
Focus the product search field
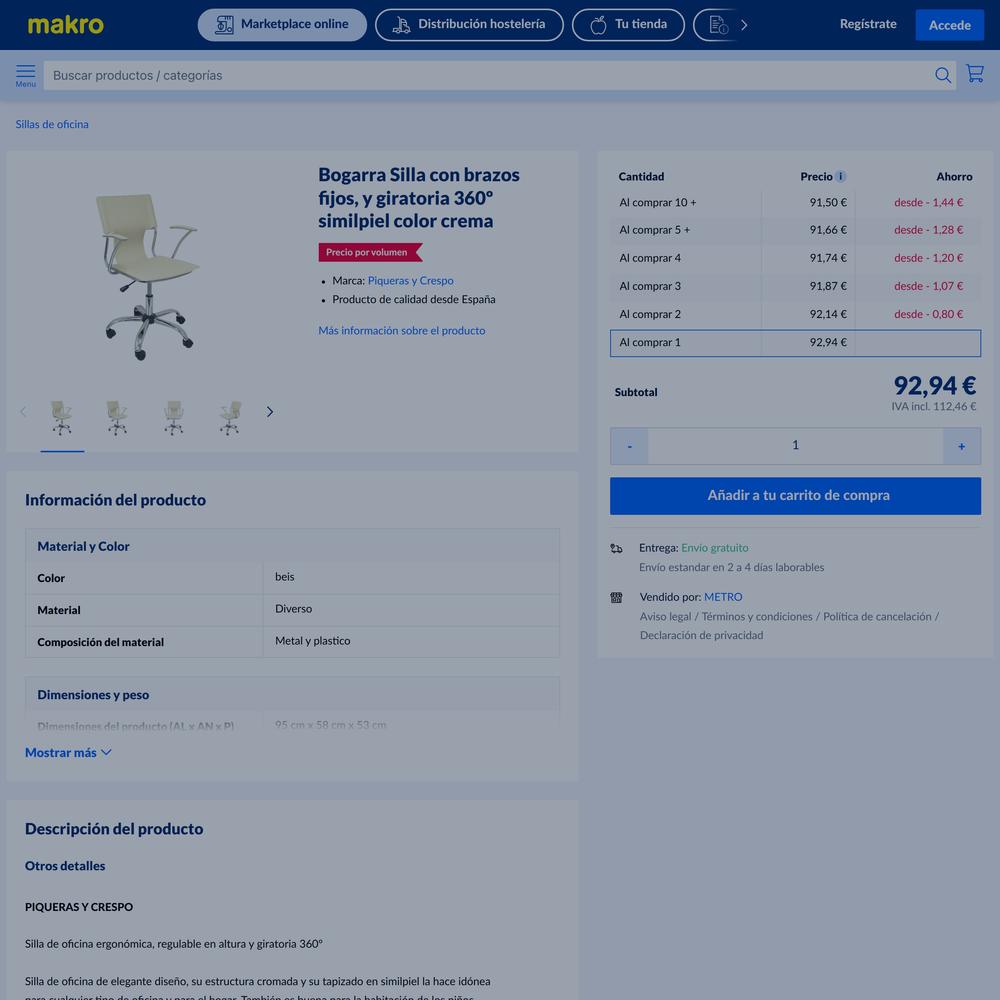tap(488, 75)
